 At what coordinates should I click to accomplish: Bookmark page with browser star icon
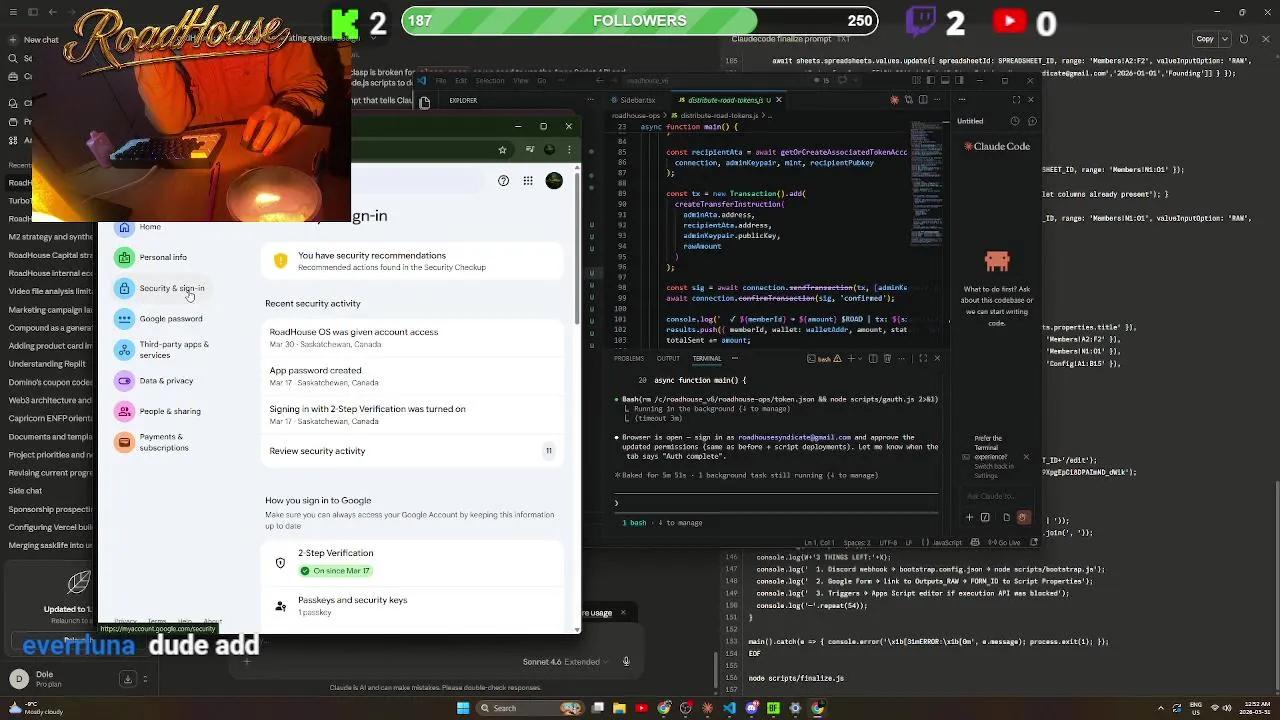click(x=503, y=150)
